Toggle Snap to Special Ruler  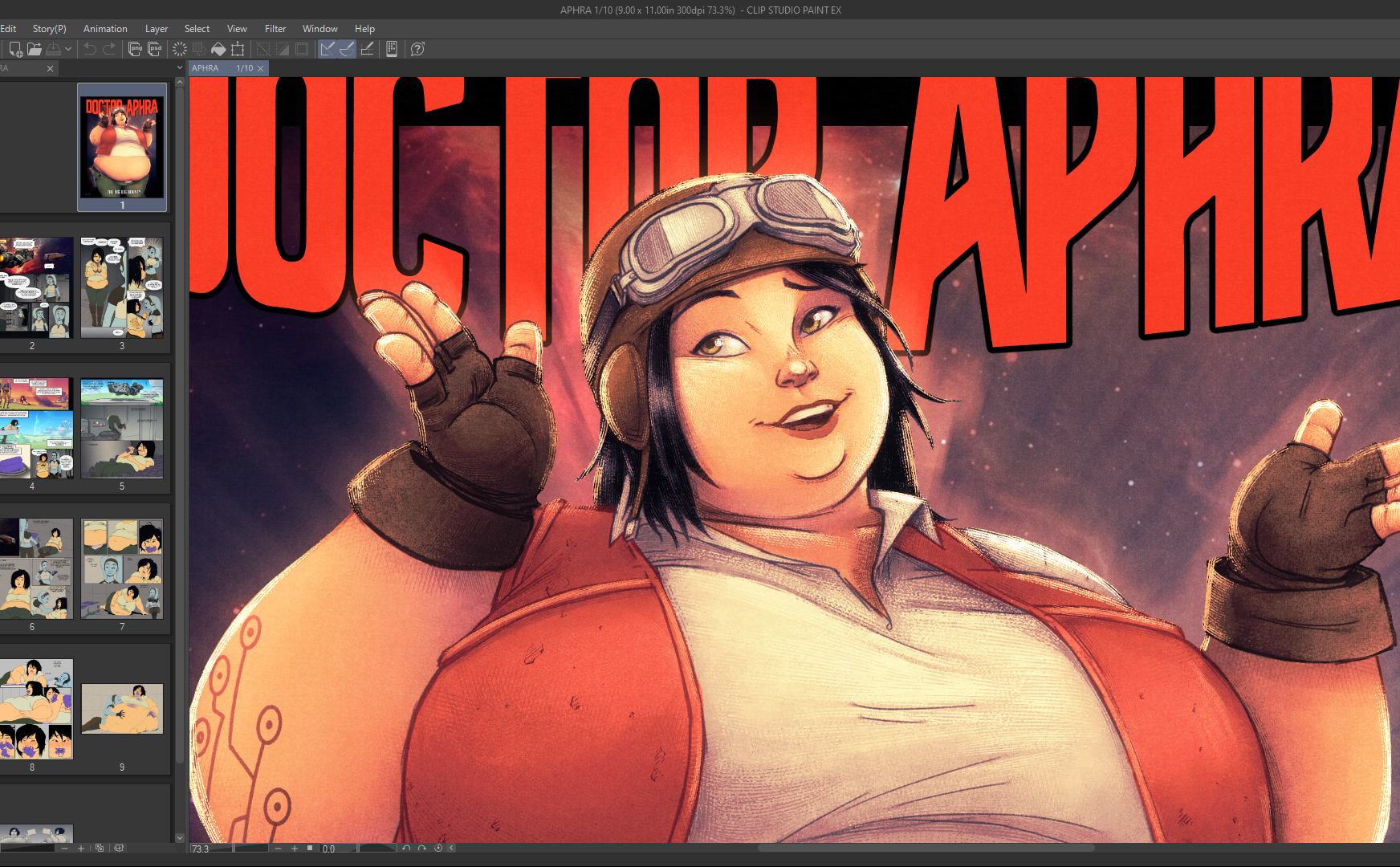347,49
